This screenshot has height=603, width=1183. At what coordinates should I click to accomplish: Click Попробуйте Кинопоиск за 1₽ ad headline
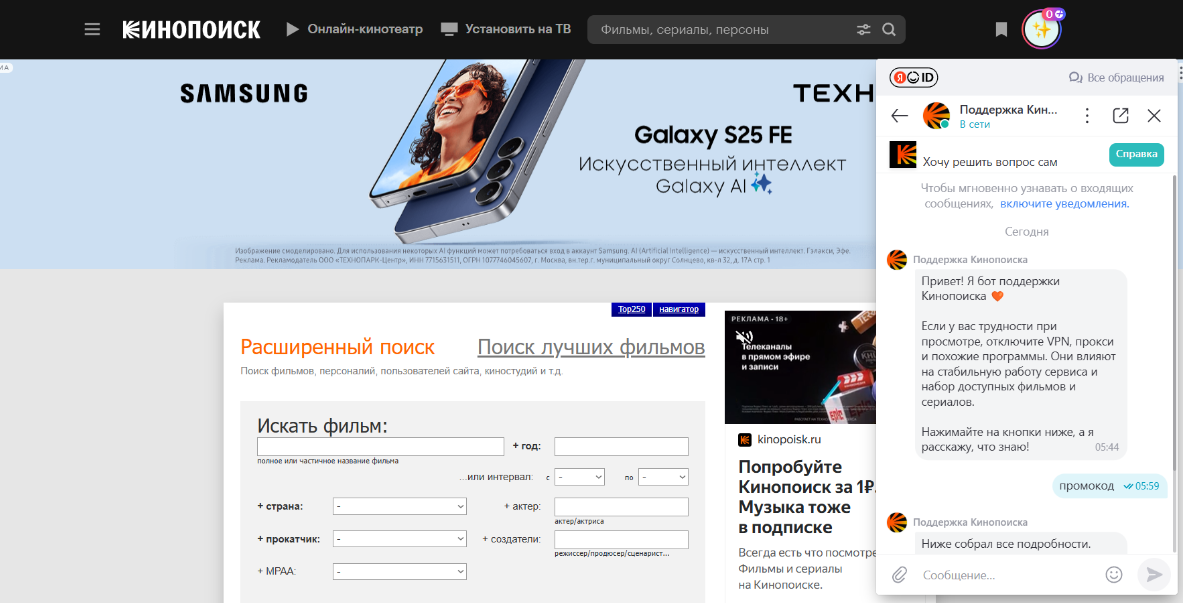tap(806, 497)
